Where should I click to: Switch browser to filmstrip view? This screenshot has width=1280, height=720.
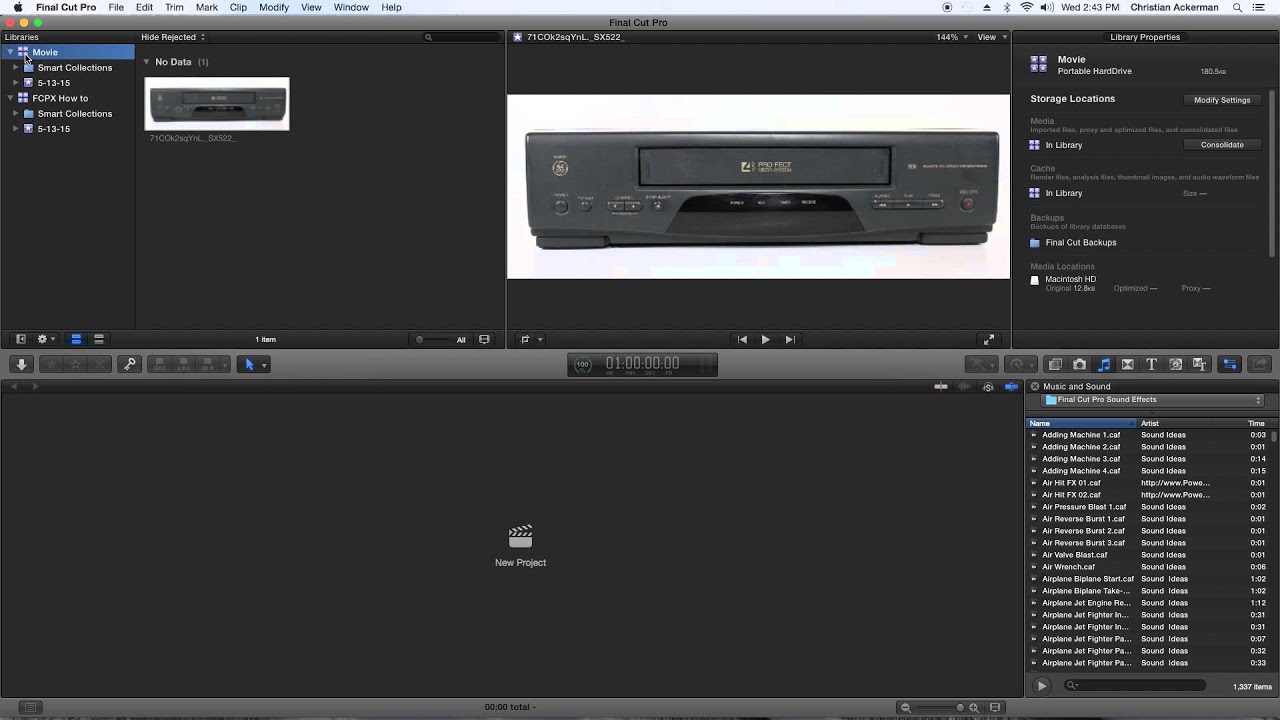tap(76, 340)
